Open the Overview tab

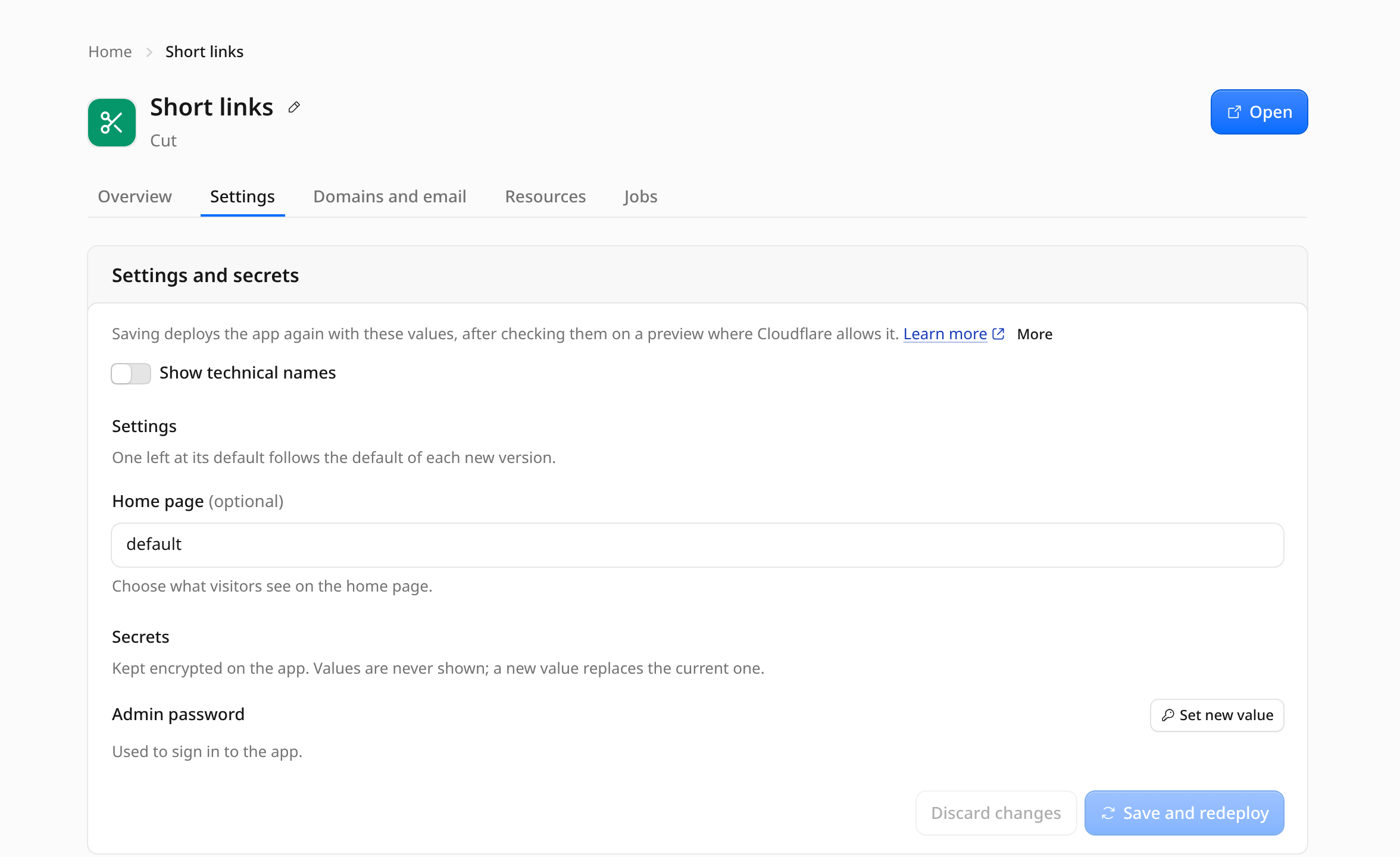(135, 196)
